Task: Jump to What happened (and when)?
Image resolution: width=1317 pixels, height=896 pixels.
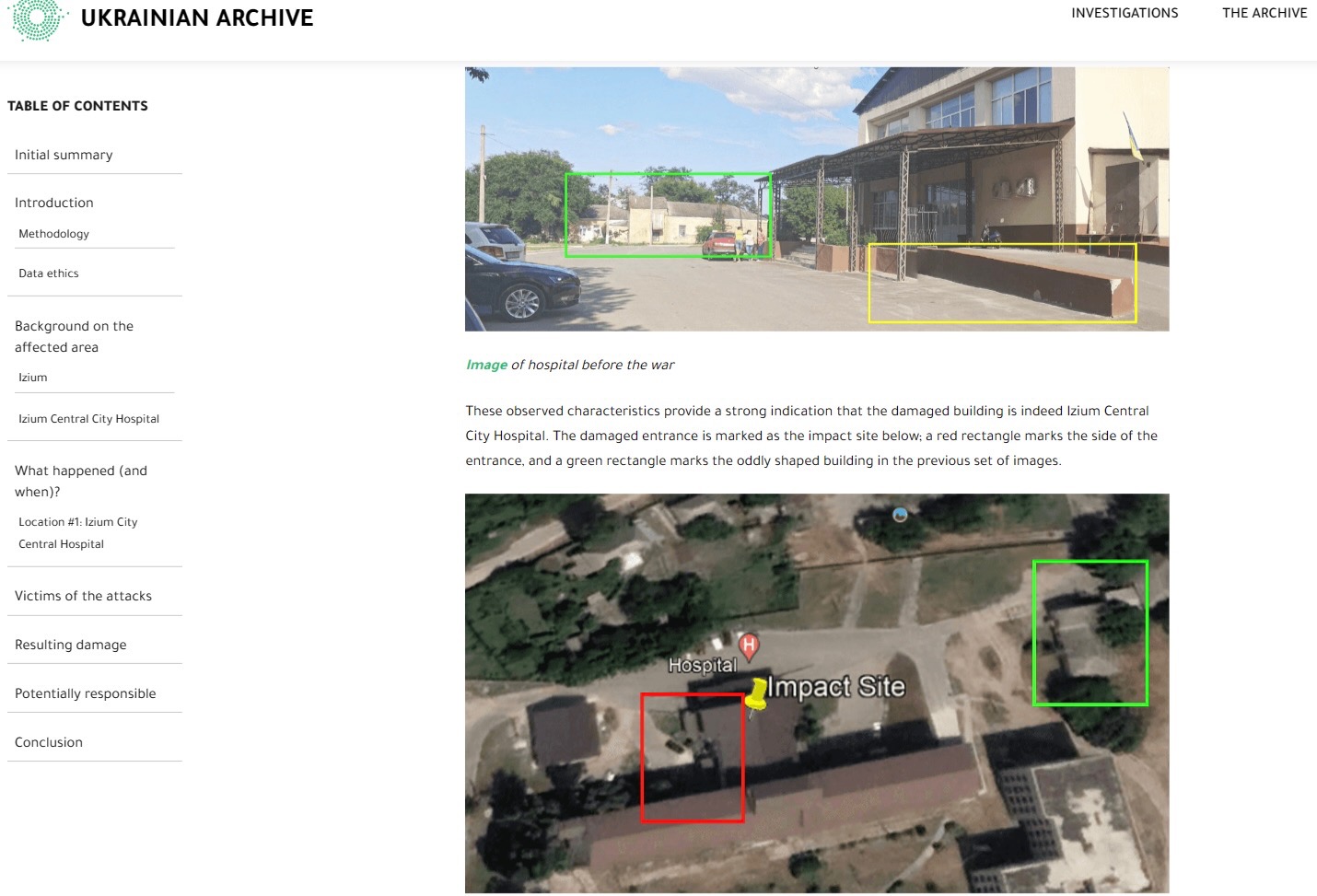Action: (x=81, y=481)
